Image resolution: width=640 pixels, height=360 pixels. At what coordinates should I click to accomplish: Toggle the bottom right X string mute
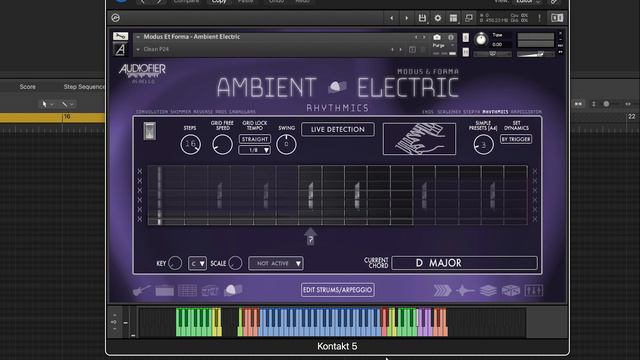coord(535,219)
